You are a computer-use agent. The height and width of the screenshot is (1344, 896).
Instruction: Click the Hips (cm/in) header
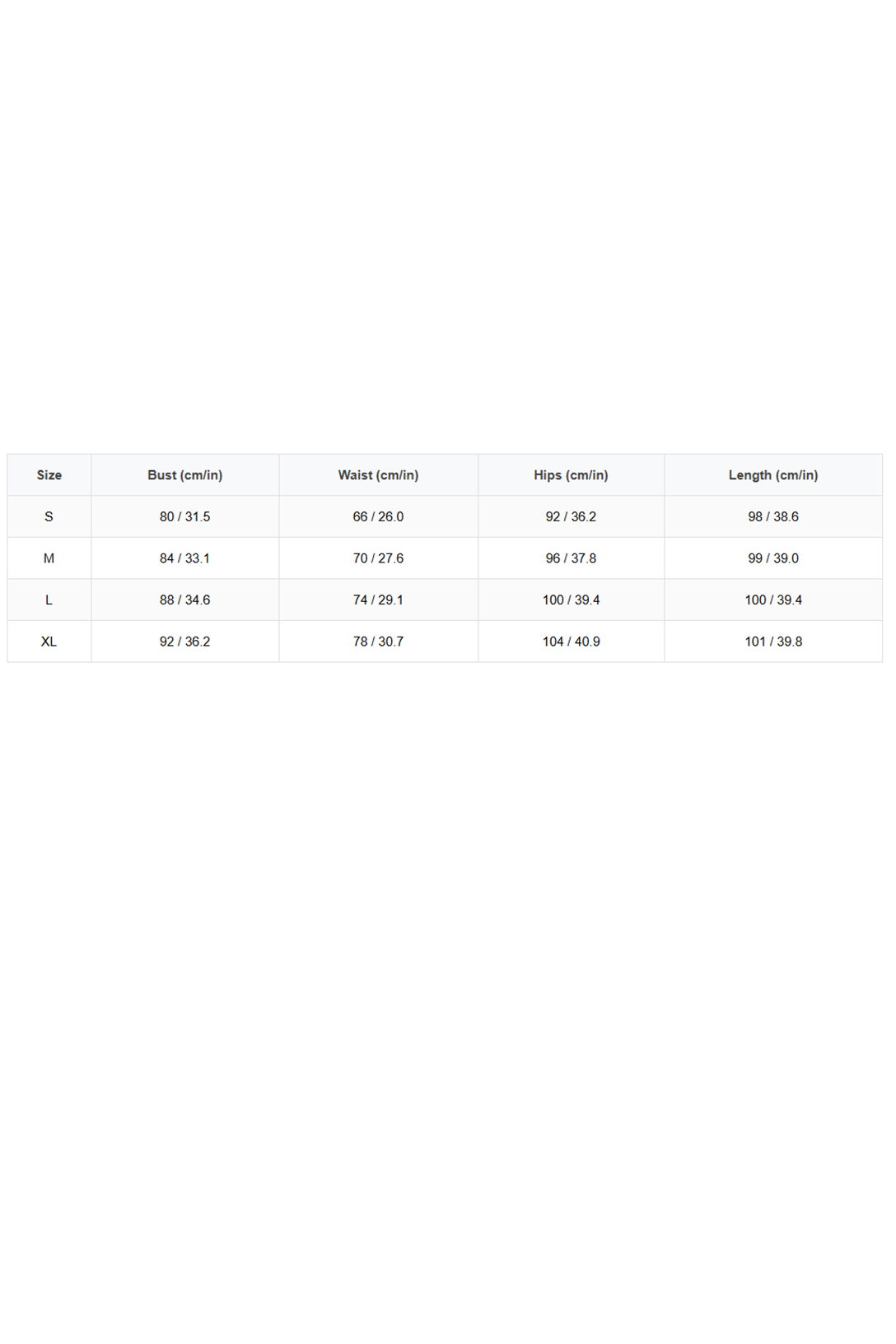click(x=571, y=475)
